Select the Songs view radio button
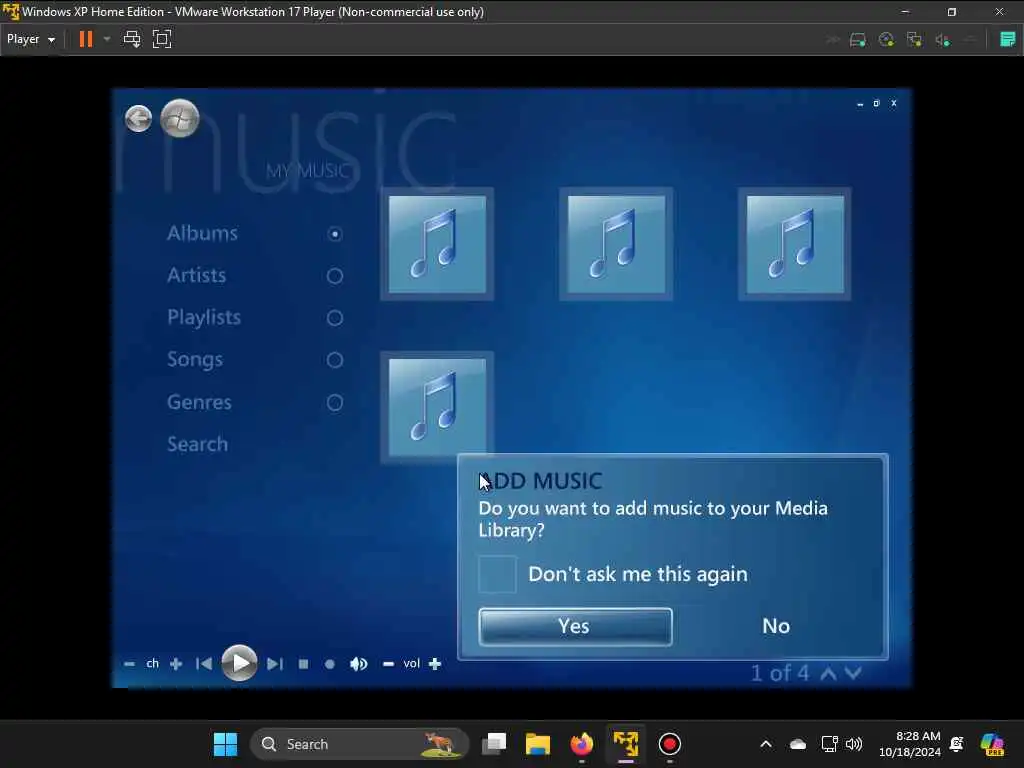Image resolution: width=1024 pixels, height=768 pixels. pyautogui.click(x=334, y=360)
